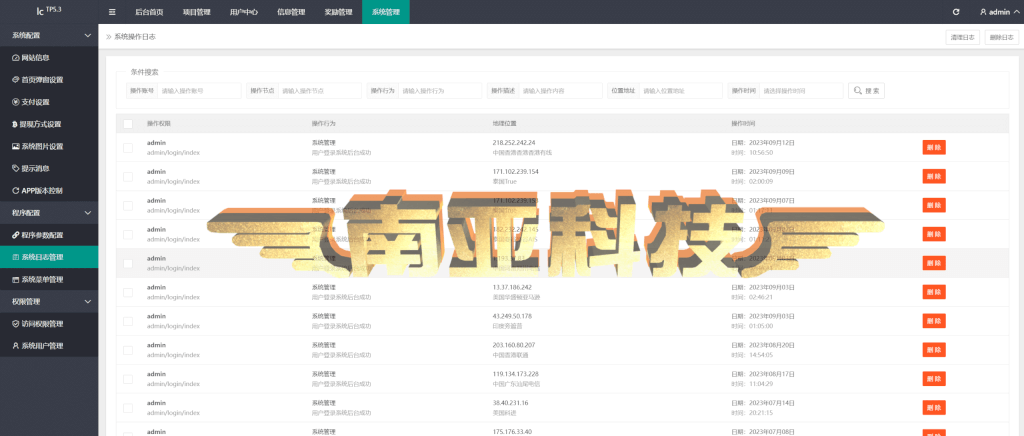This screenshot has width=1024, height=436.
Task: Delete the log dated 2023年08月17日
Action: tap(934, 379)
